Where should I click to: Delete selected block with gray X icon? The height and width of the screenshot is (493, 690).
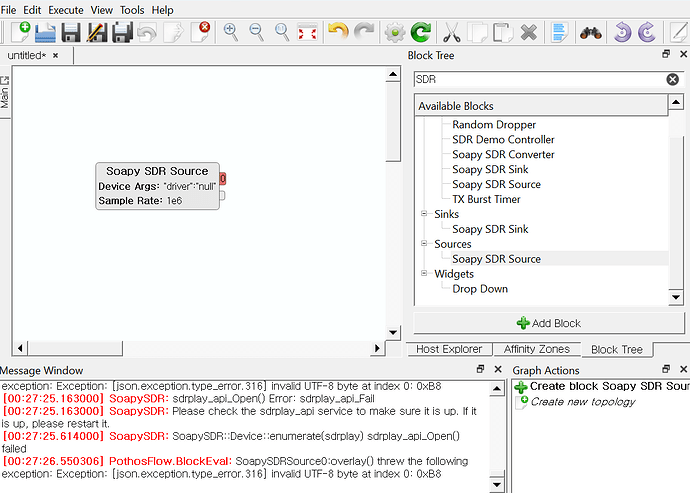coord(529,32)
